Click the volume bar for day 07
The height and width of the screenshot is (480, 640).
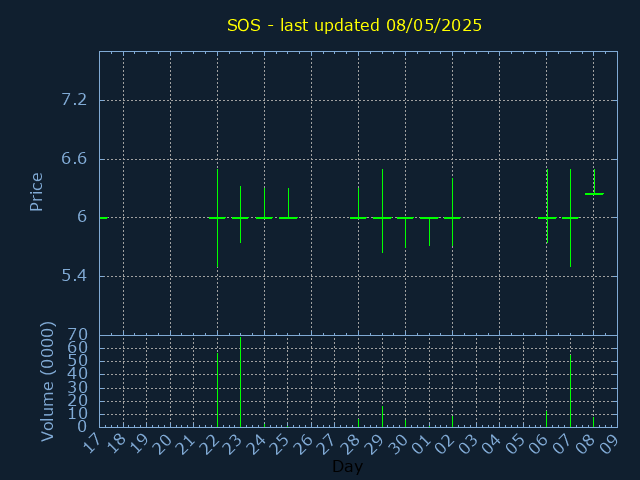coord(570,391)
